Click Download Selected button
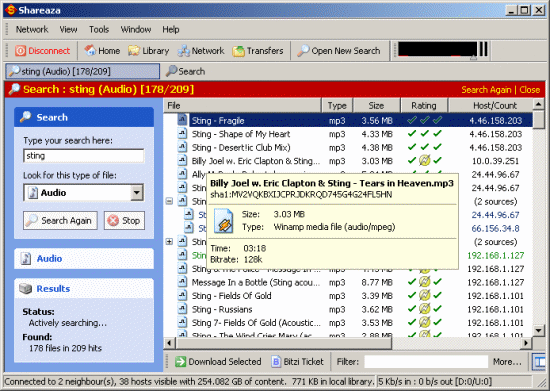 coord(218,362)
